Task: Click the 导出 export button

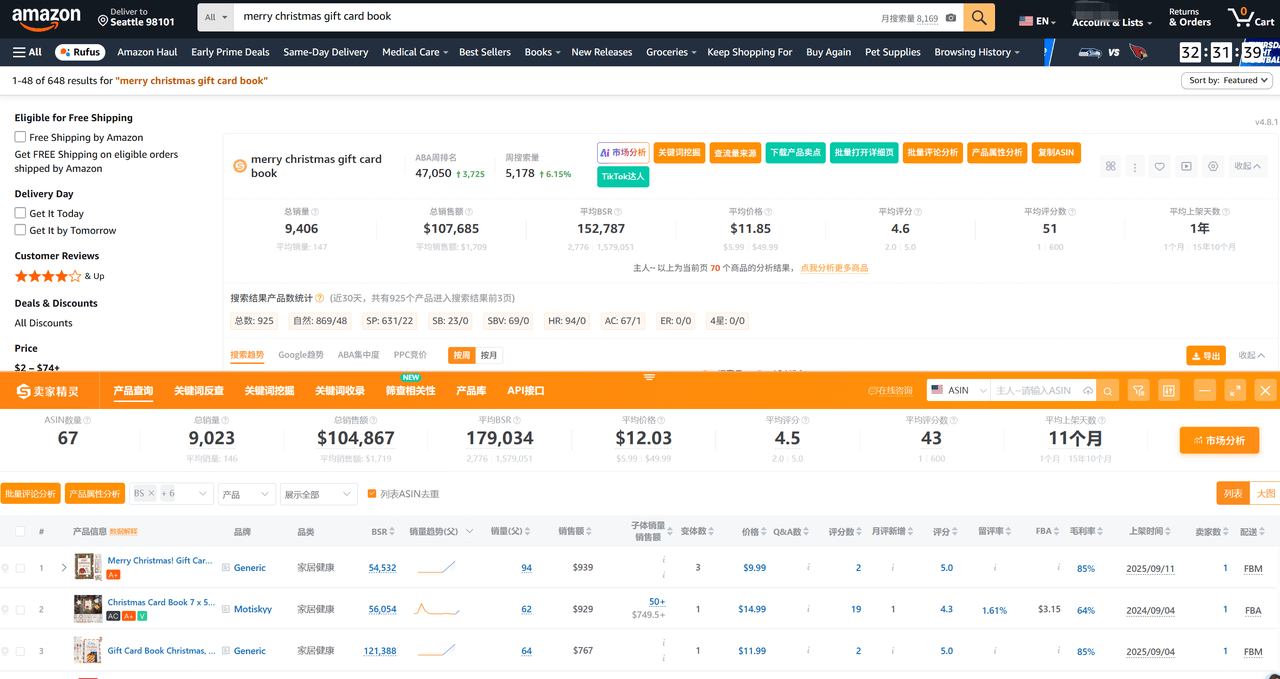Action: tap(1205, 356)
